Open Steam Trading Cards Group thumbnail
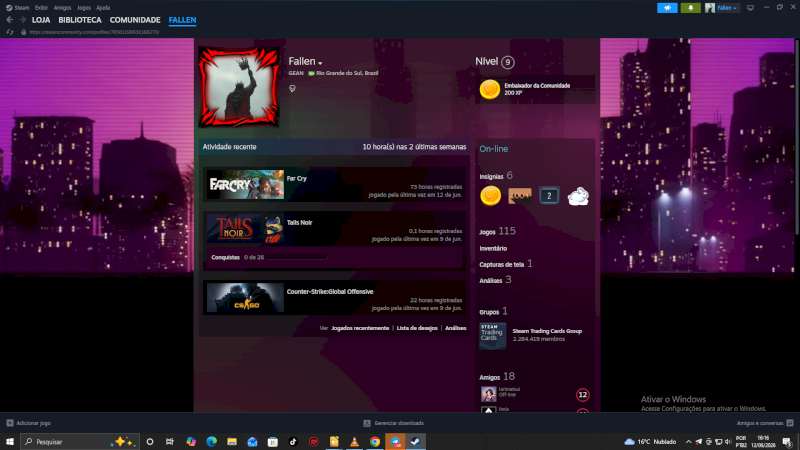800x450 pixels. (x=493, y=336)
